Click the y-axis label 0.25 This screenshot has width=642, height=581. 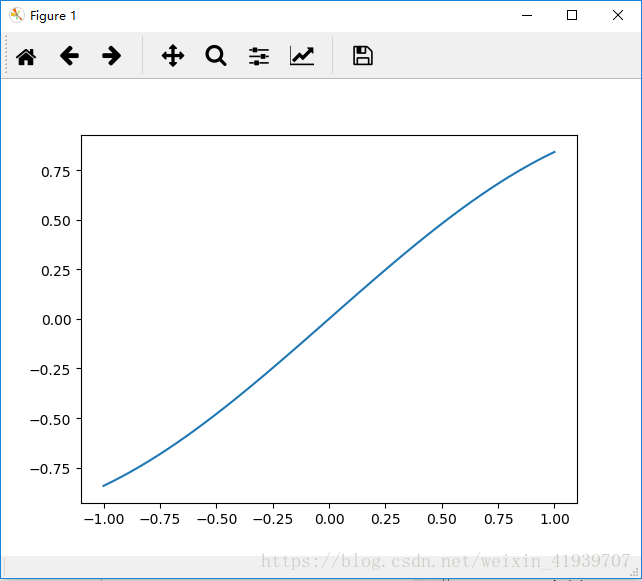[56, 271]
